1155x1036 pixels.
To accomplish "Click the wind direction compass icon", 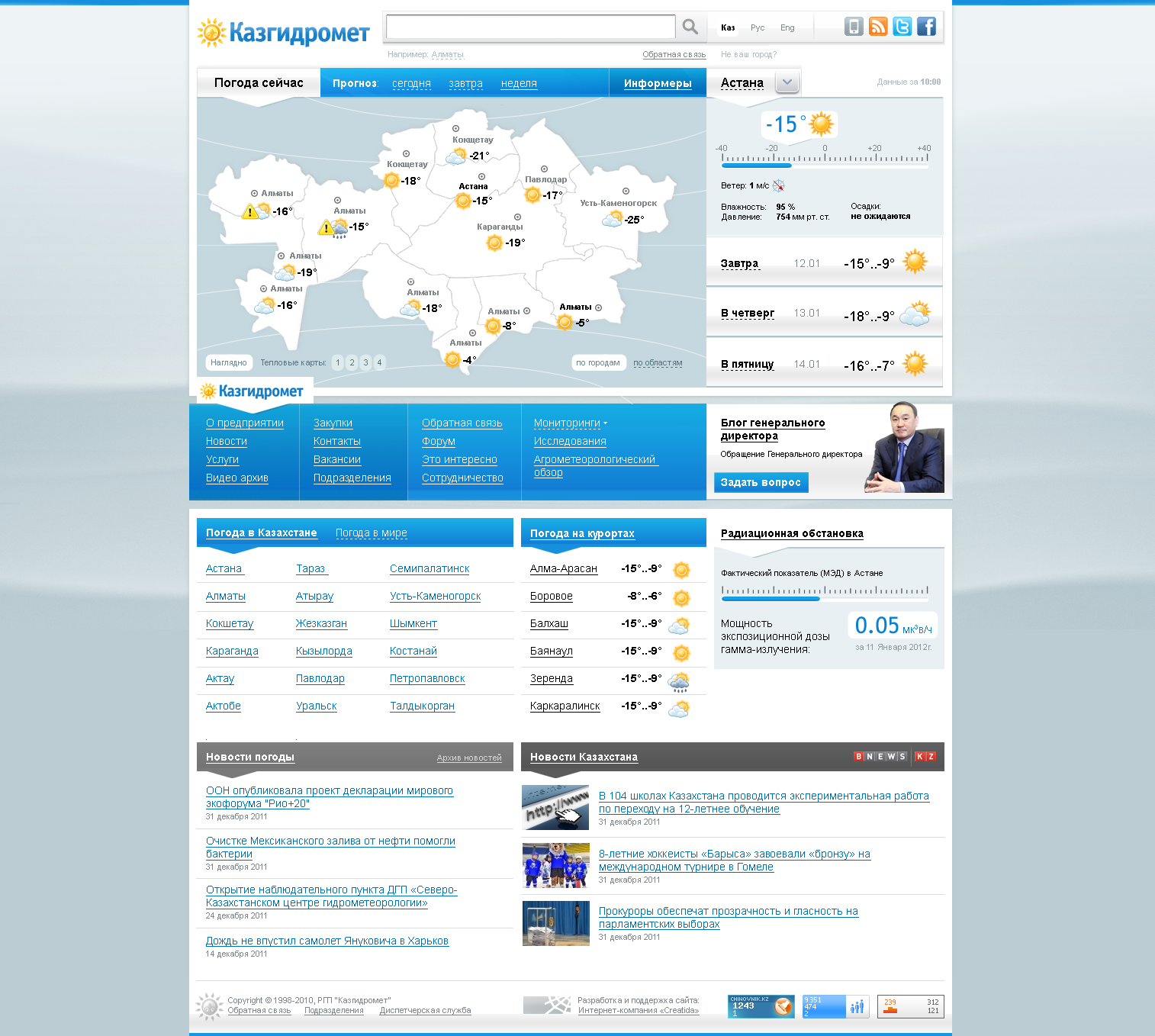I will pos(778,185).
